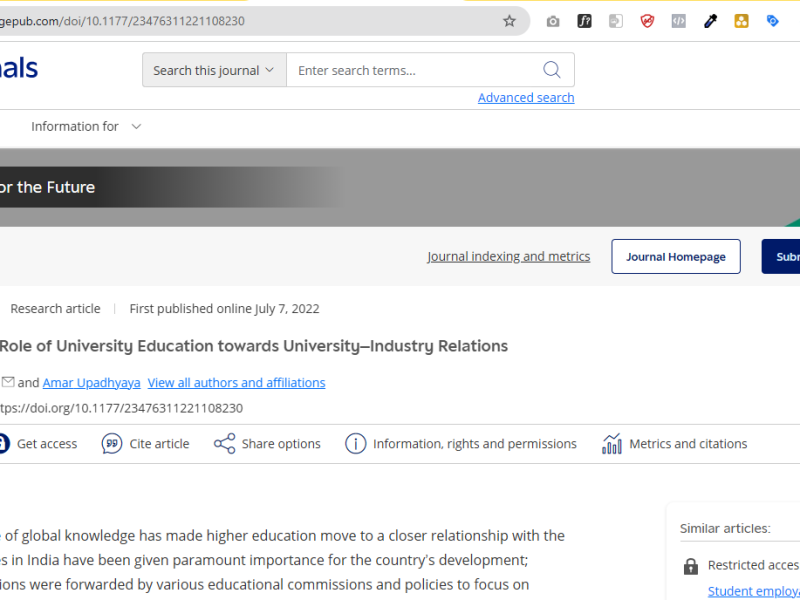Click the Journal Homepage button

(x=676, y=257)
